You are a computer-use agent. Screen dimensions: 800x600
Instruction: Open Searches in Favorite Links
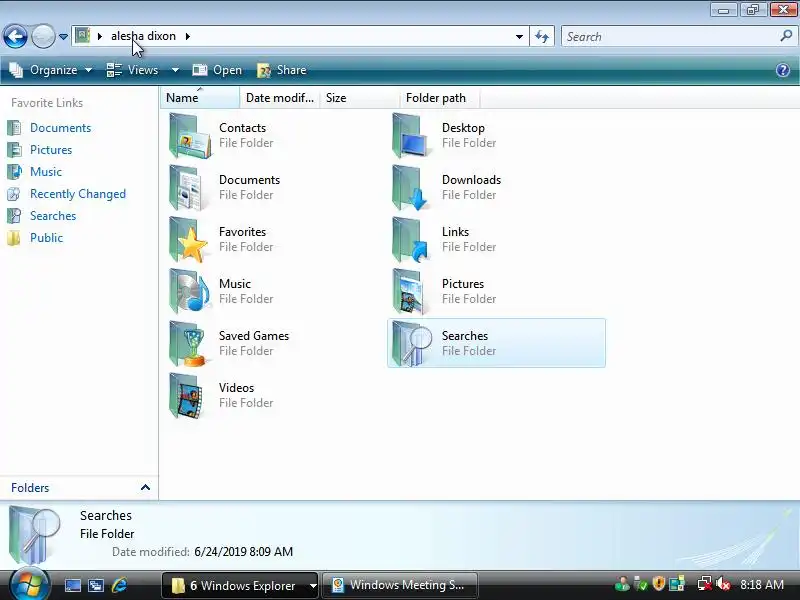point(53,216)
